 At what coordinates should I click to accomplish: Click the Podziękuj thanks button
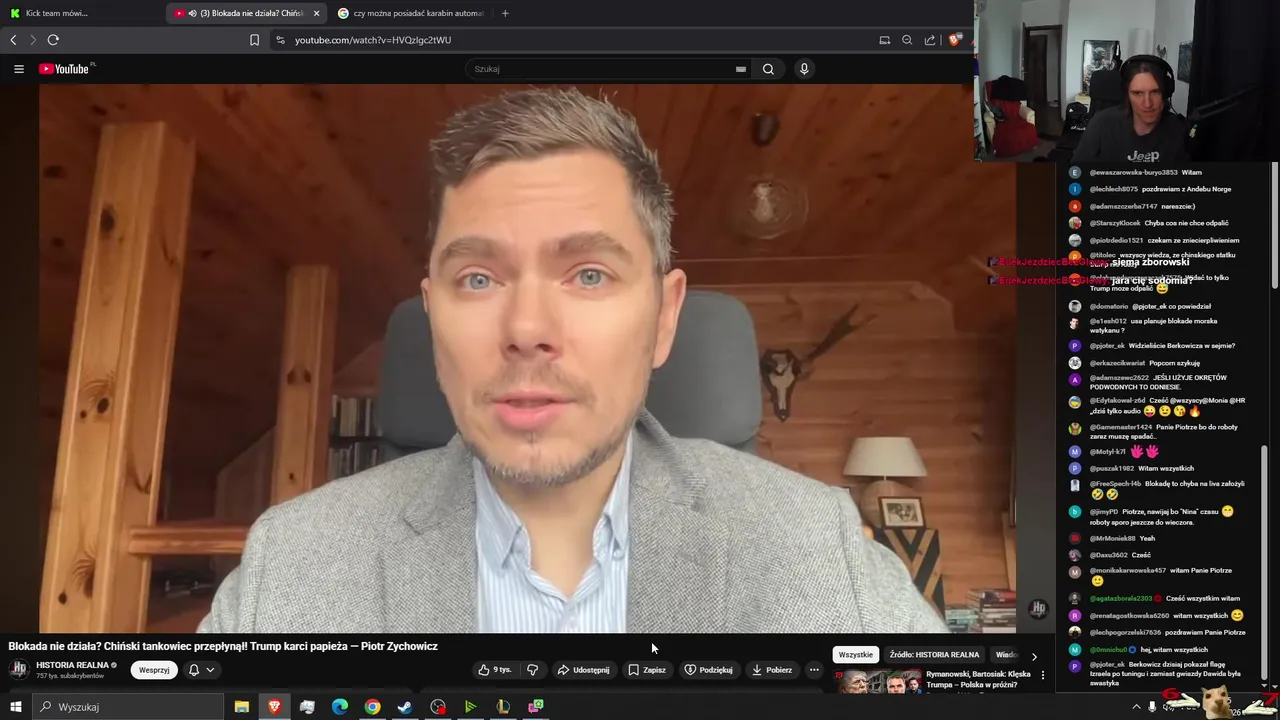pyautogui.click(x=708, y=670)
